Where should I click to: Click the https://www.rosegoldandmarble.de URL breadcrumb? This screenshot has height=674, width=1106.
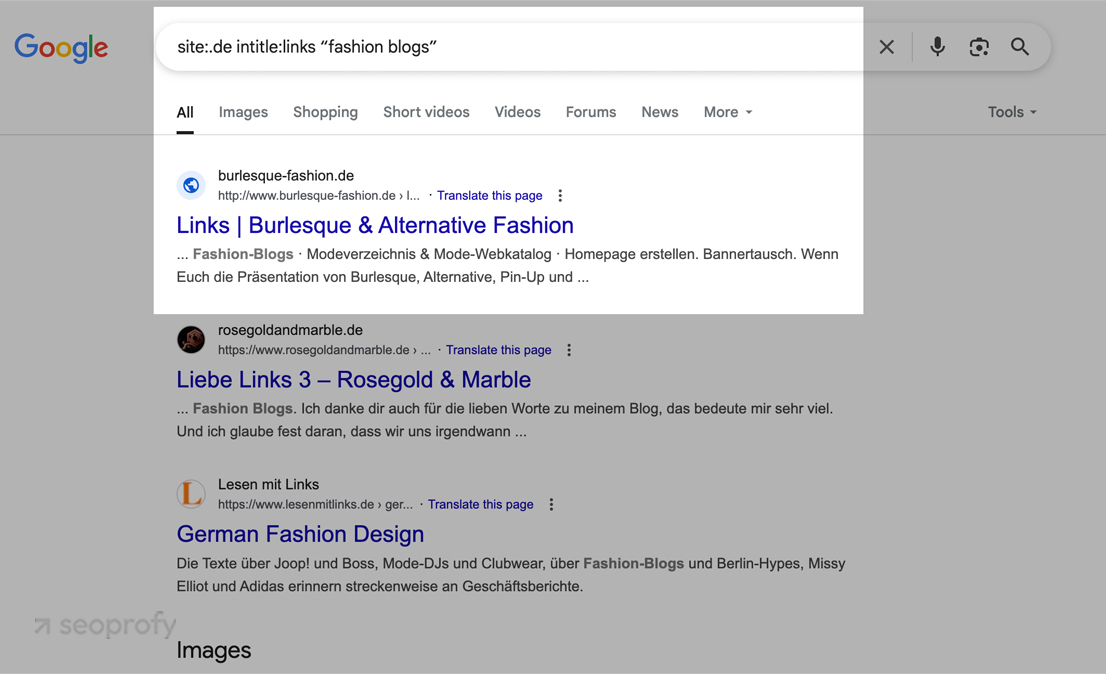pos(324,350)
